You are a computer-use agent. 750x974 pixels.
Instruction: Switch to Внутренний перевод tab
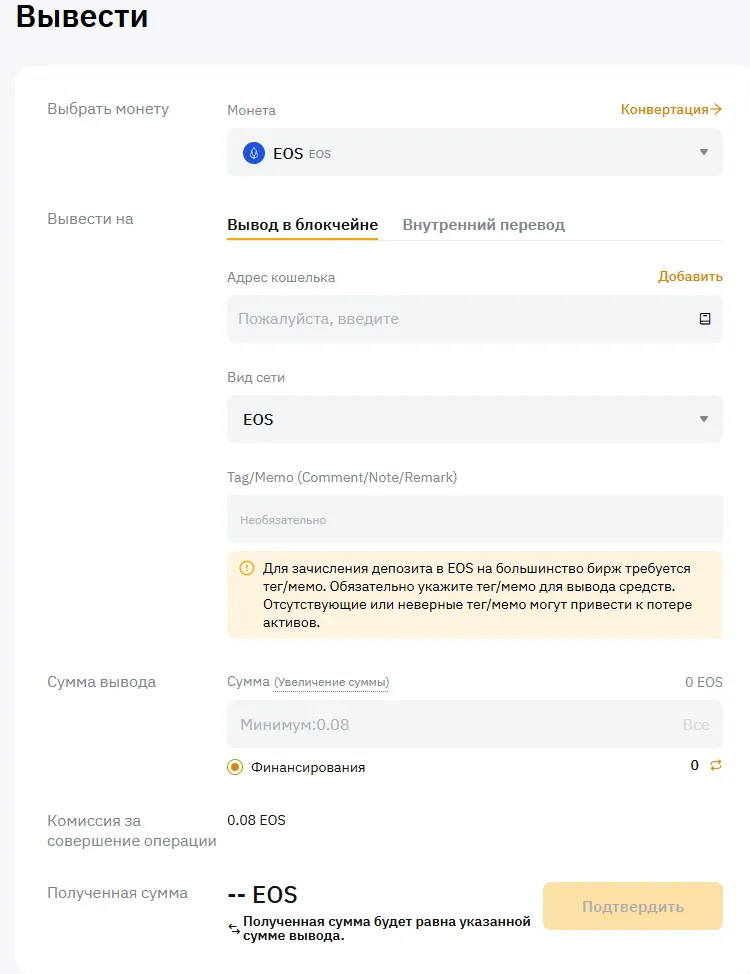tap(483, 225)
